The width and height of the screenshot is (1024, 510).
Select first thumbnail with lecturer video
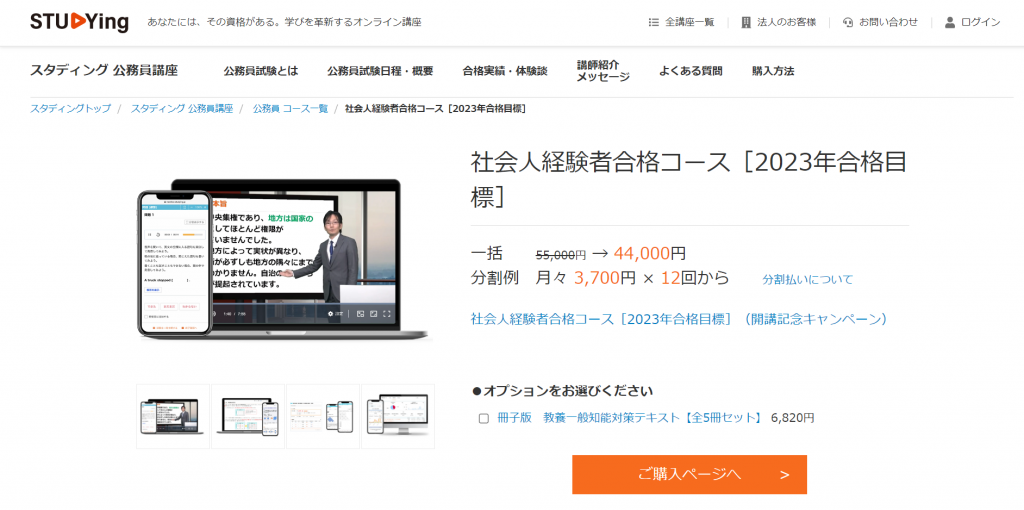click(x=173, y=416)
